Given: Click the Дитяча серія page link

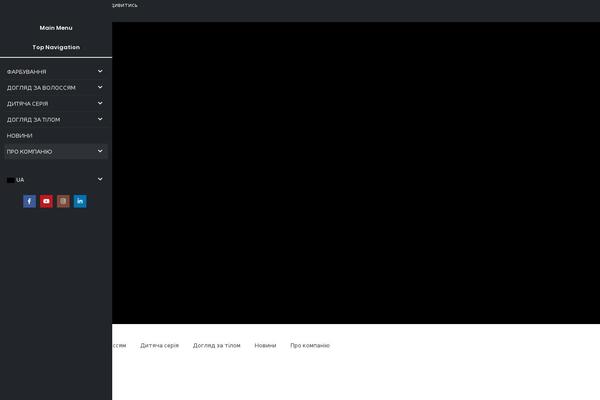Looking at the screenshot, I should 160,345.
